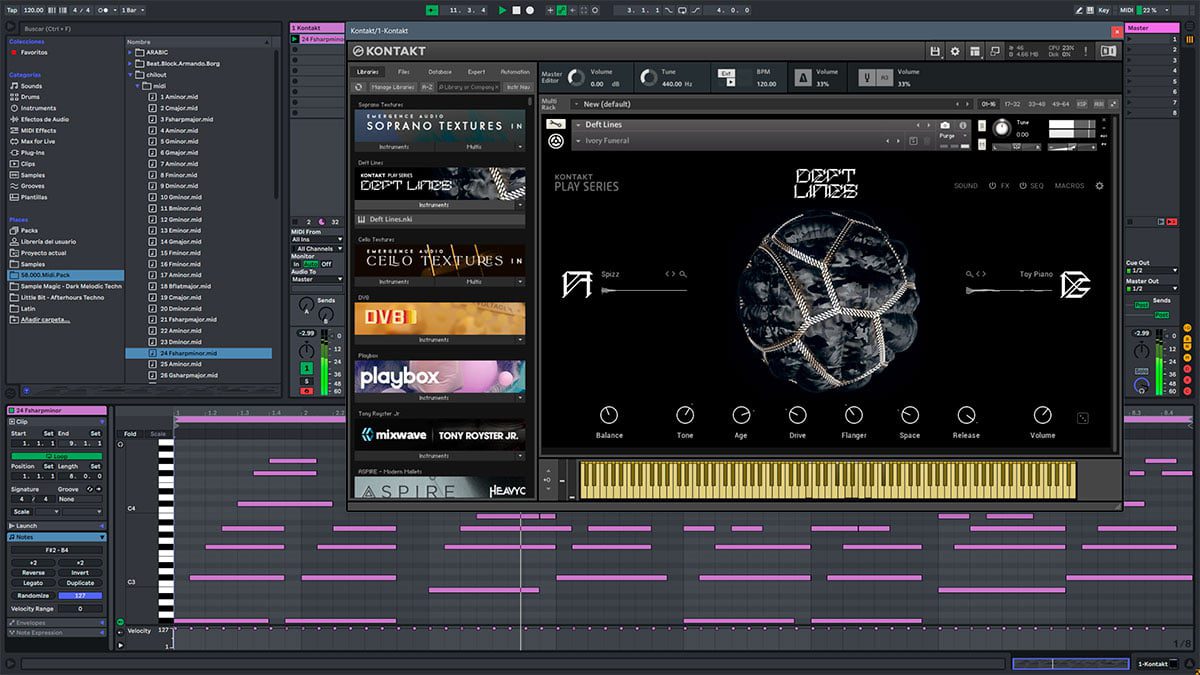
Task: Open Kontakt options gear icon
Action: tap(955, 51)
